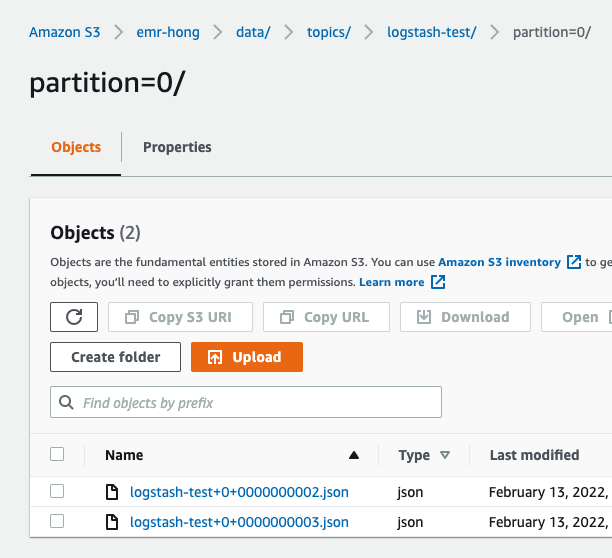Focus the Find objects by prefix field
Screen dimensions: 612x558
(x=257, y=403)
